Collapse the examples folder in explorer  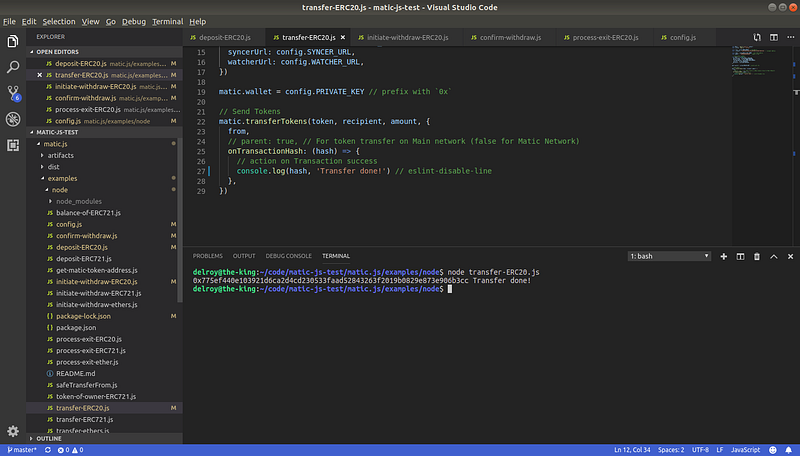[x=62, y=178]
